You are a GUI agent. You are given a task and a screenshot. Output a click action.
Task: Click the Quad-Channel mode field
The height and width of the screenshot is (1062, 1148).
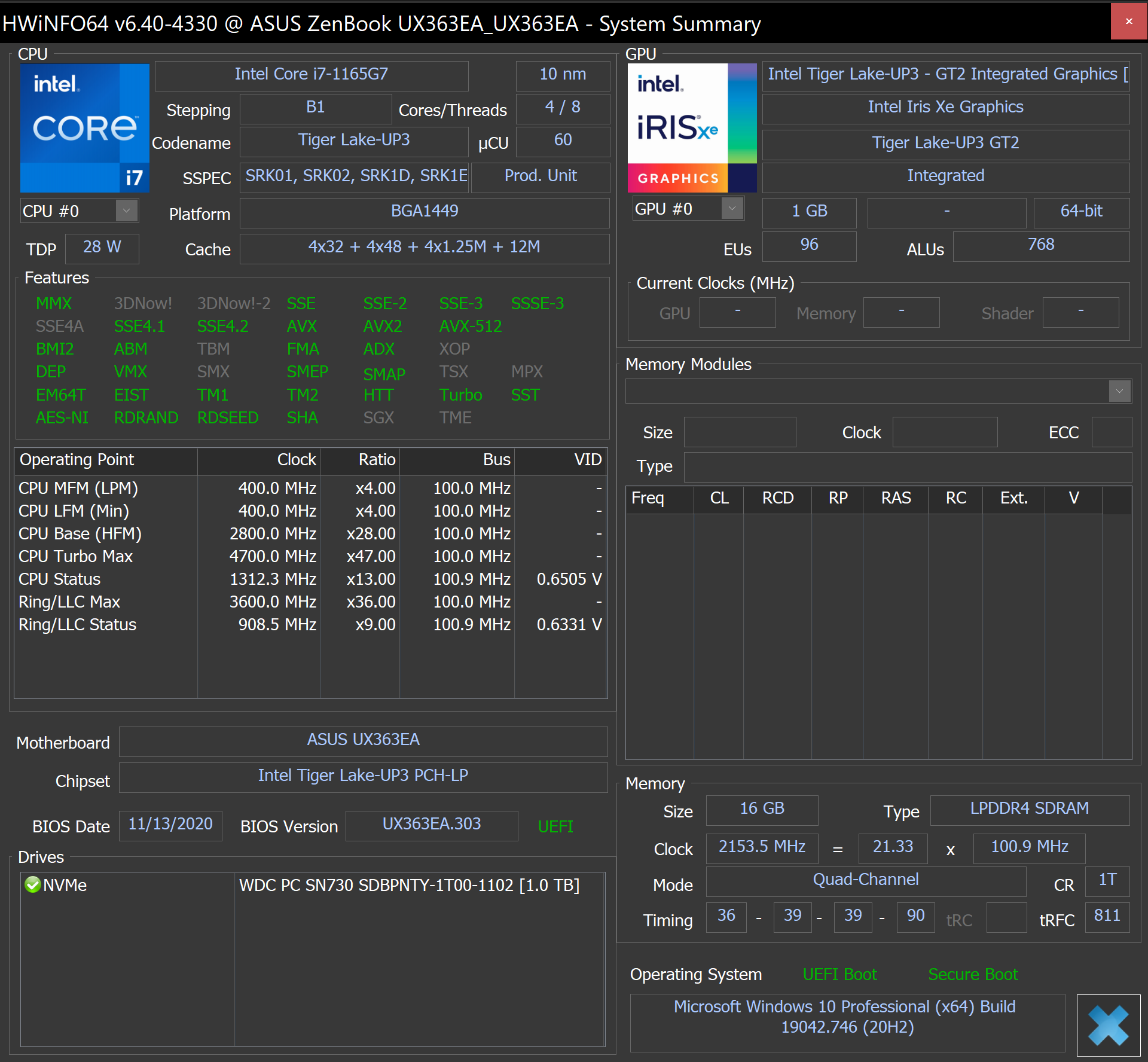coord(866,880)
